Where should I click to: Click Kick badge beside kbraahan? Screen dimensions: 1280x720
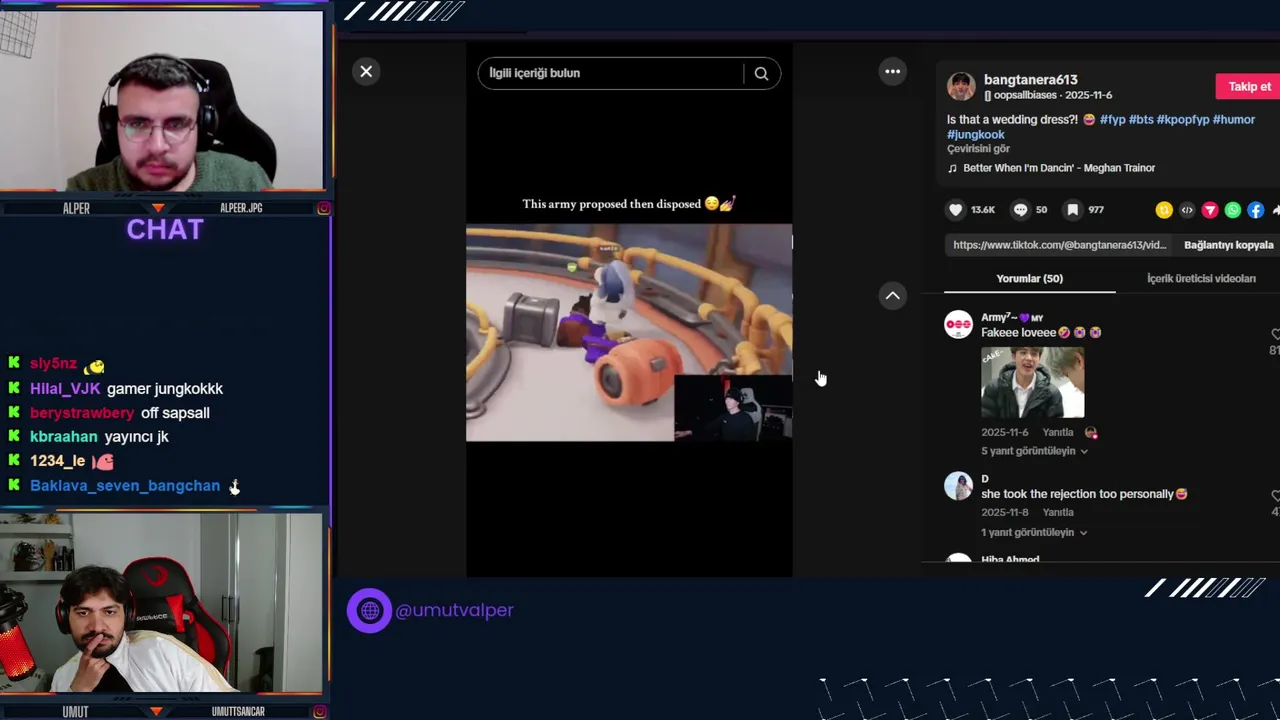pyautogui.click(x=14, y=437)
